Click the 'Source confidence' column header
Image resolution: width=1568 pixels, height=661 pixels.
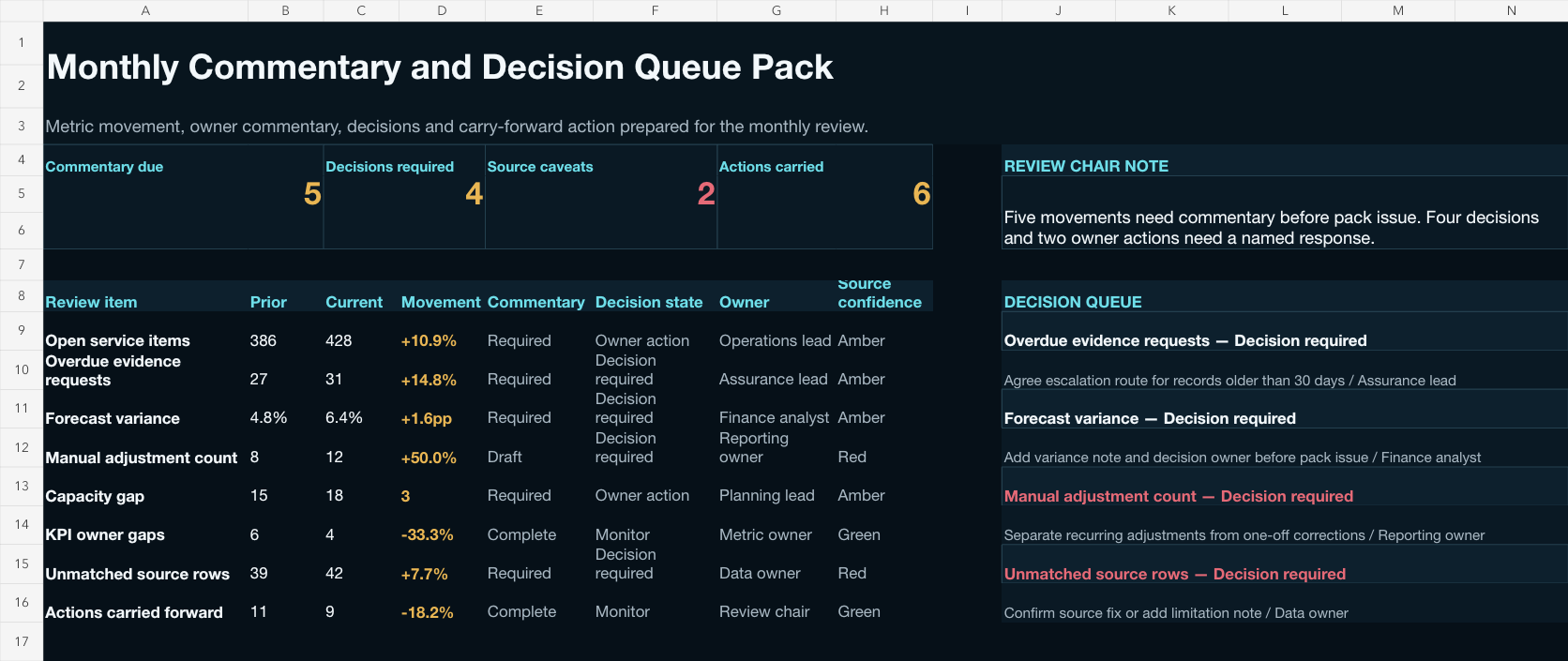tap(880, 293)
